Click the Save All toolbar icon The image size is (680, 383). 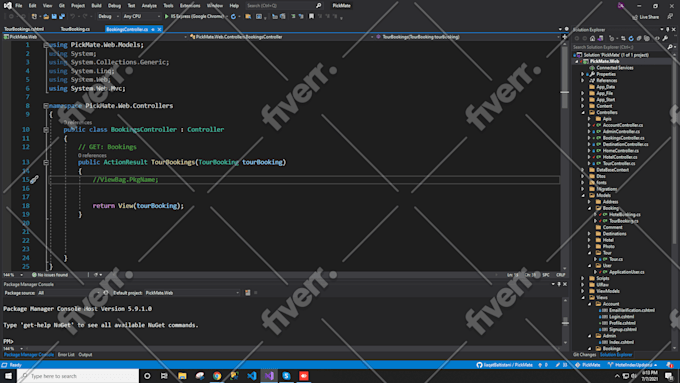pyautogui.click(x=62, y=16)
